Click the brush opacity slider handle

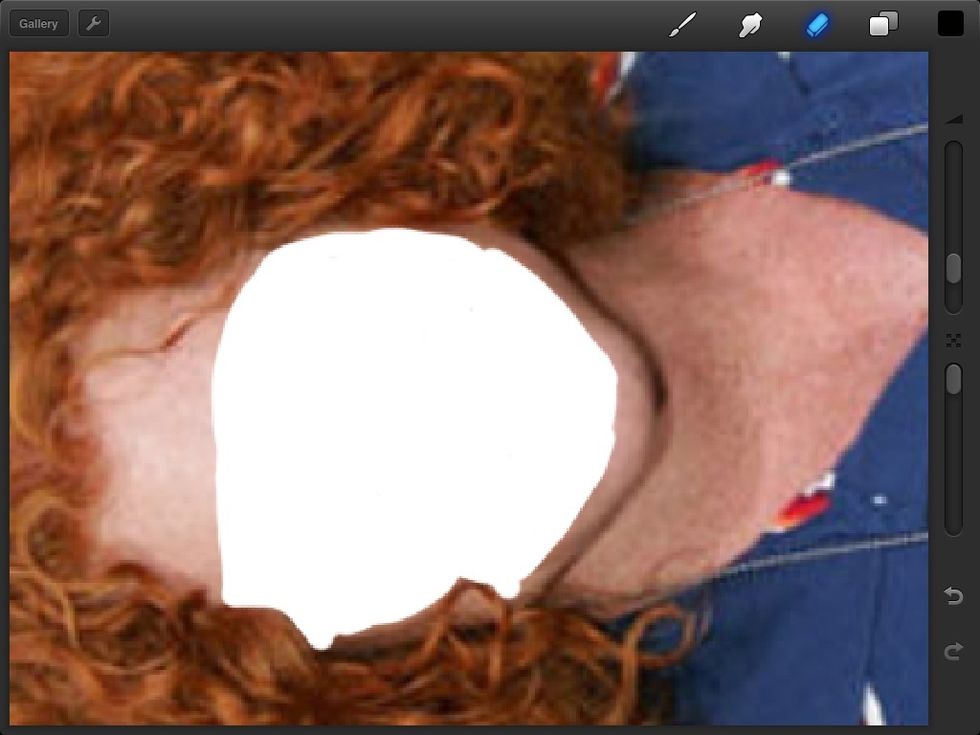953,379
